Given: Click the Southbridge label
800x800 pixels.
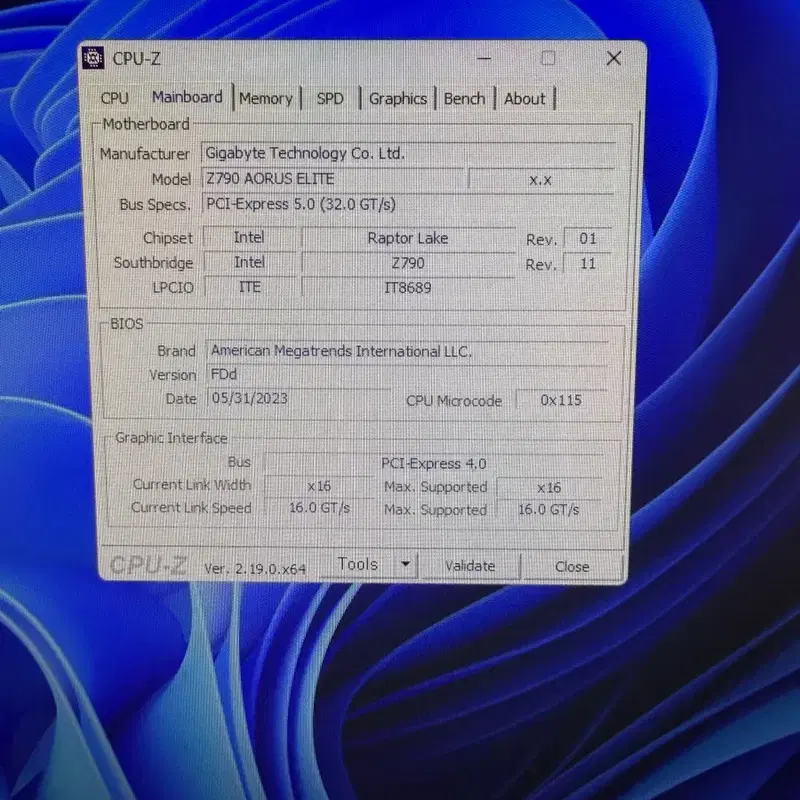Looking at the screenshot, I should (154, 263).
